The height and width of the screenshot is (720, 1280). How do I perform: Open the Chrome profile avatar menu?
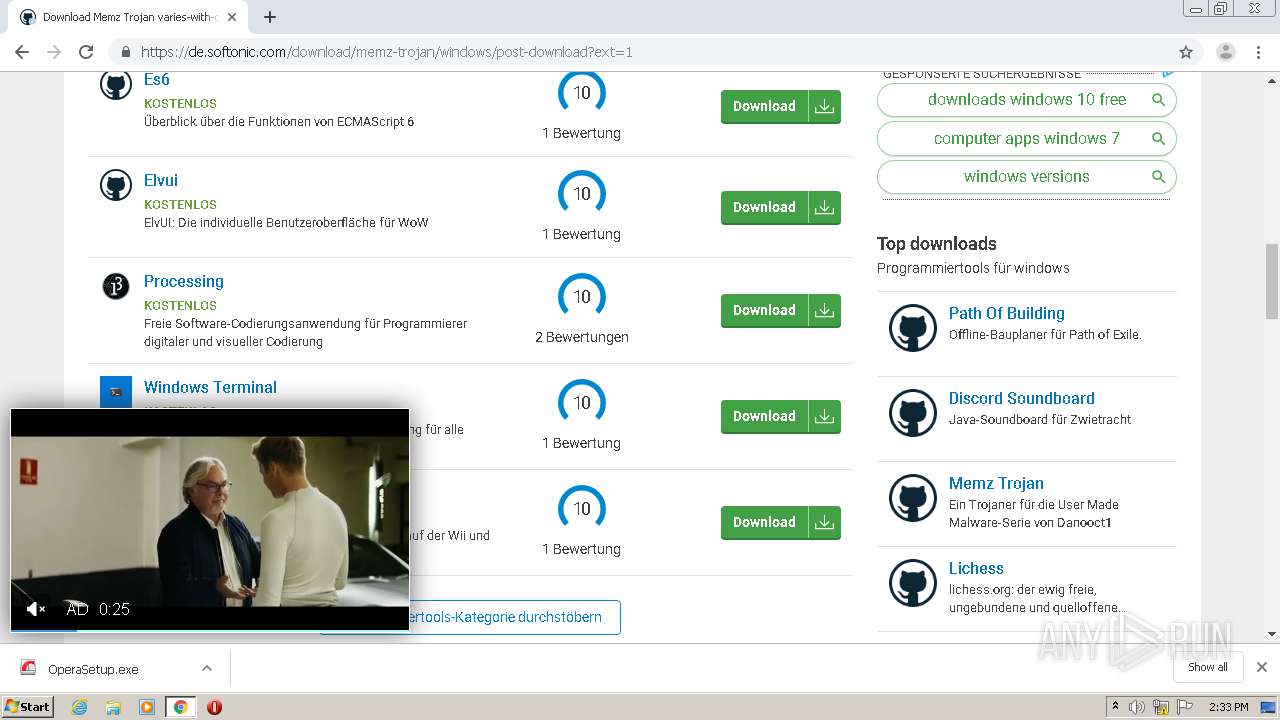pyautogui.click(x=1226, y=52)
